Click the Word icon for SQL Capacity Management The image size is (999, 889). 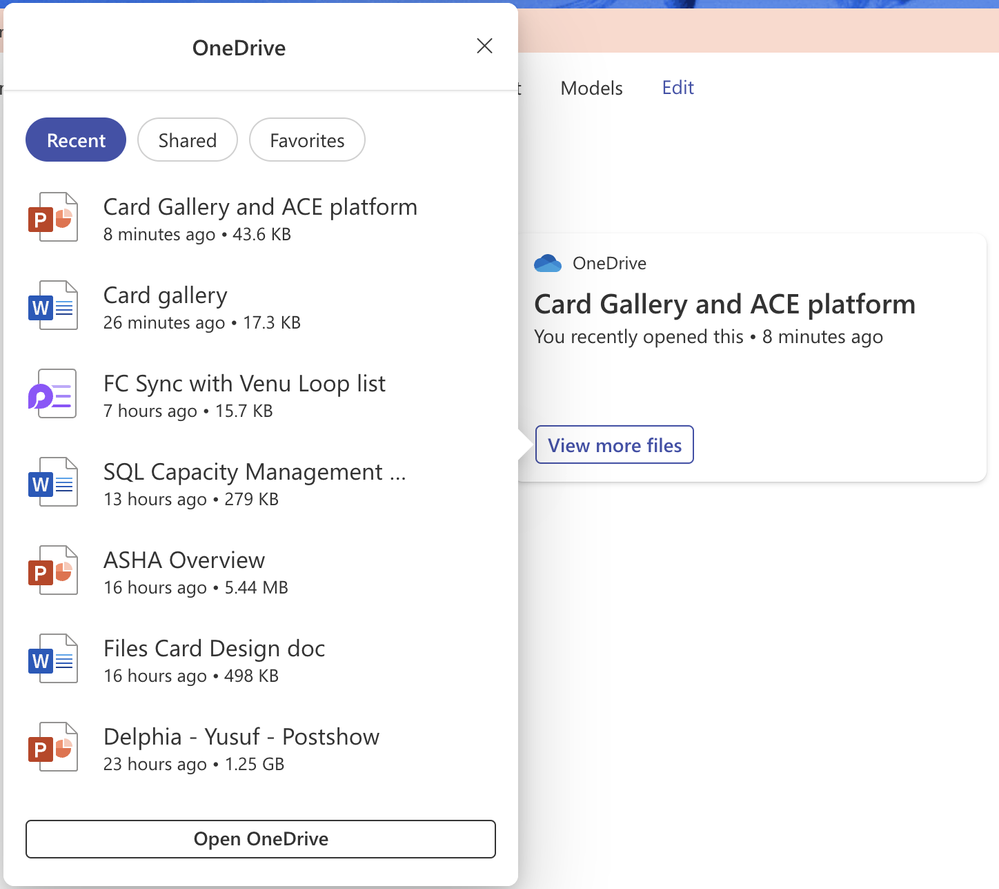[53, 482]
